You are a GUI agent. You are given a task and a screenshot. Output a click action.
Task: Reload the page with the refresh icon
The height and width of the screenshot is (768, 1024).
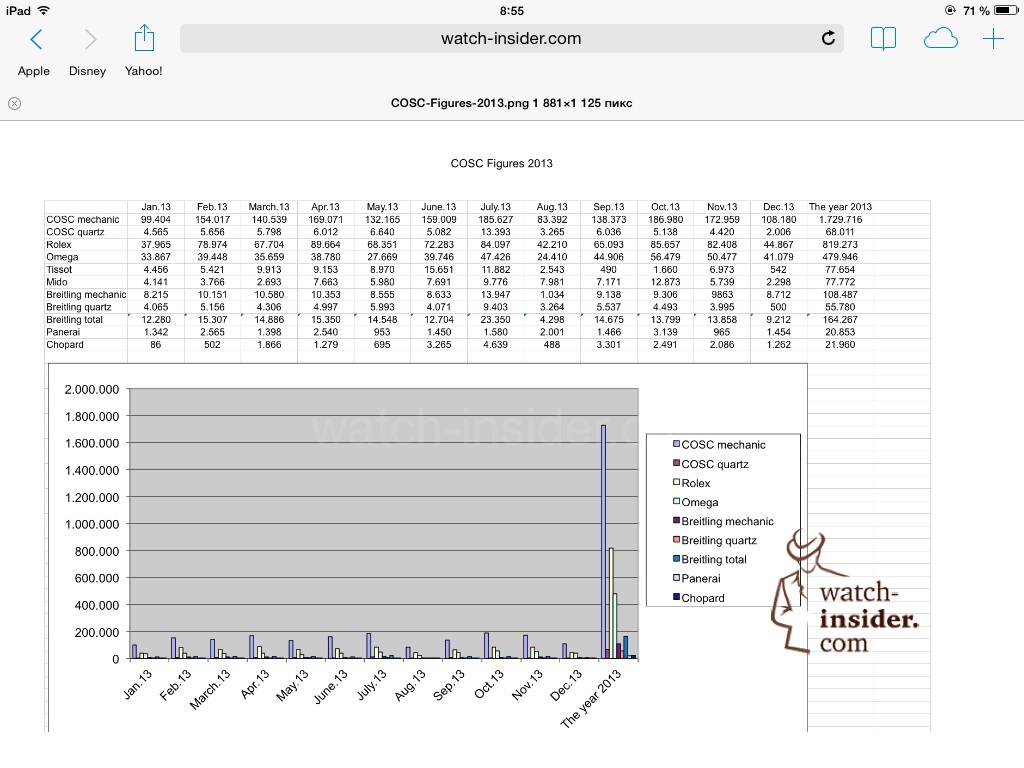click(828, 39)
